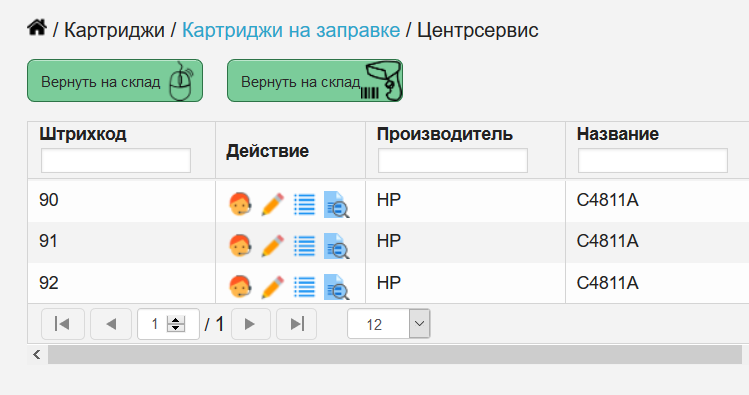
Task: Edit cartridge 91 with pencil icon
Action: pos(272,246)
